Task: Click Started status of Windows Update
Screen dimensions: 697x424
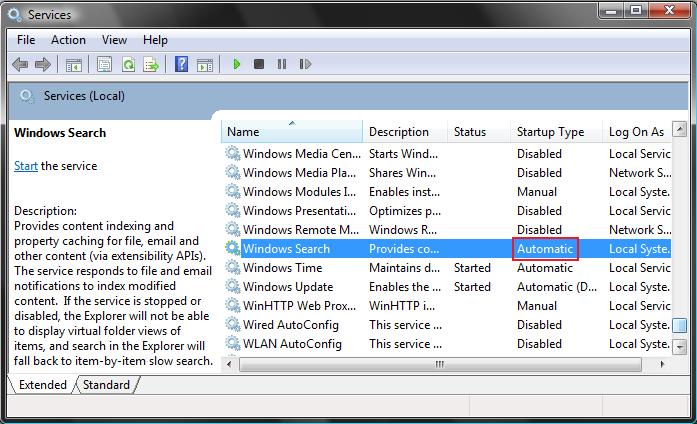Action: coord(472,287)
